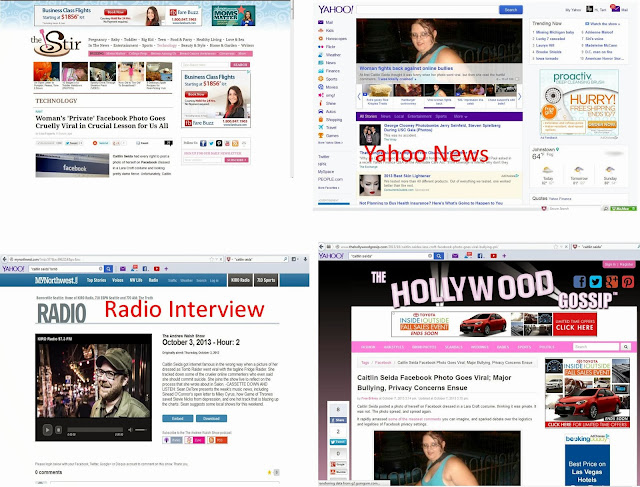The image size is (640, 487).
Task: Show next stories in Yahoo carousel
Action: 520,96
